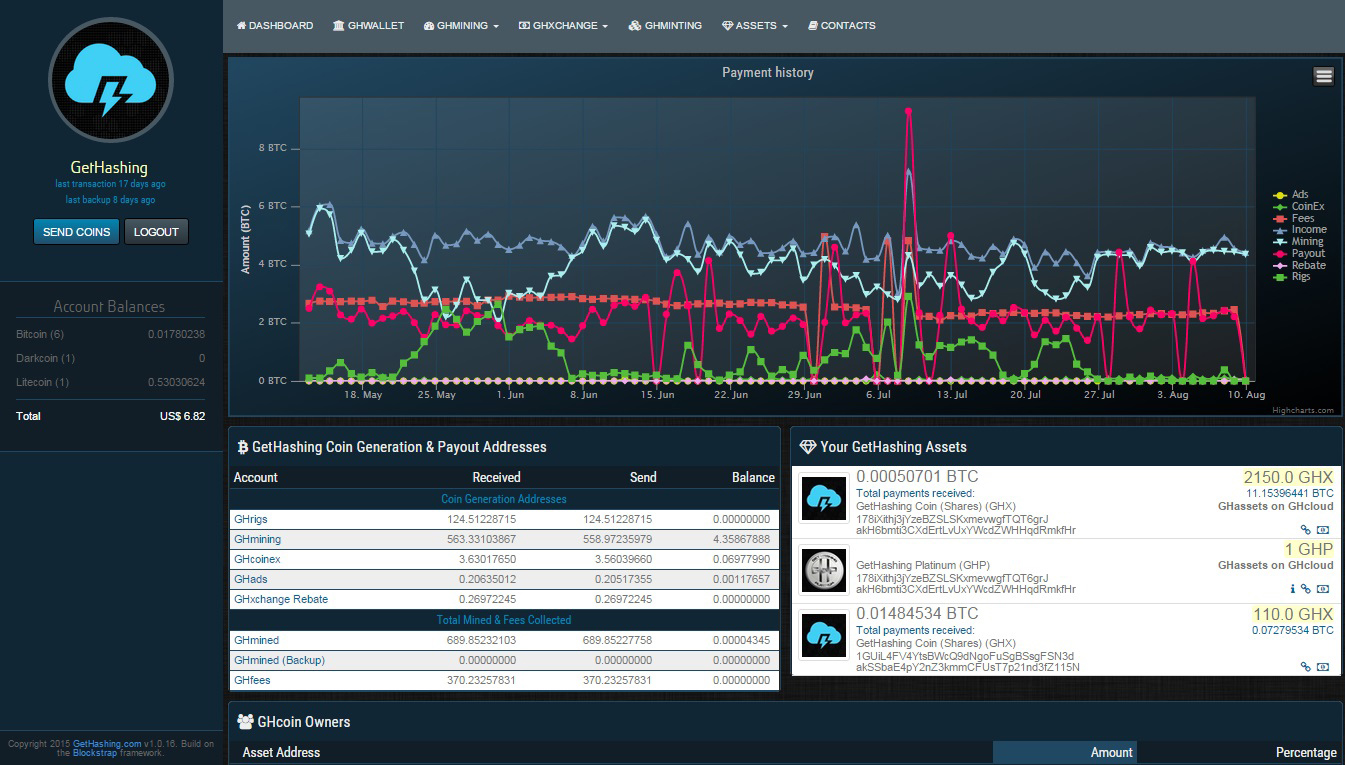
Task: Click the GetHashing cloud logo avatar
Action: (x=111, y=82)
